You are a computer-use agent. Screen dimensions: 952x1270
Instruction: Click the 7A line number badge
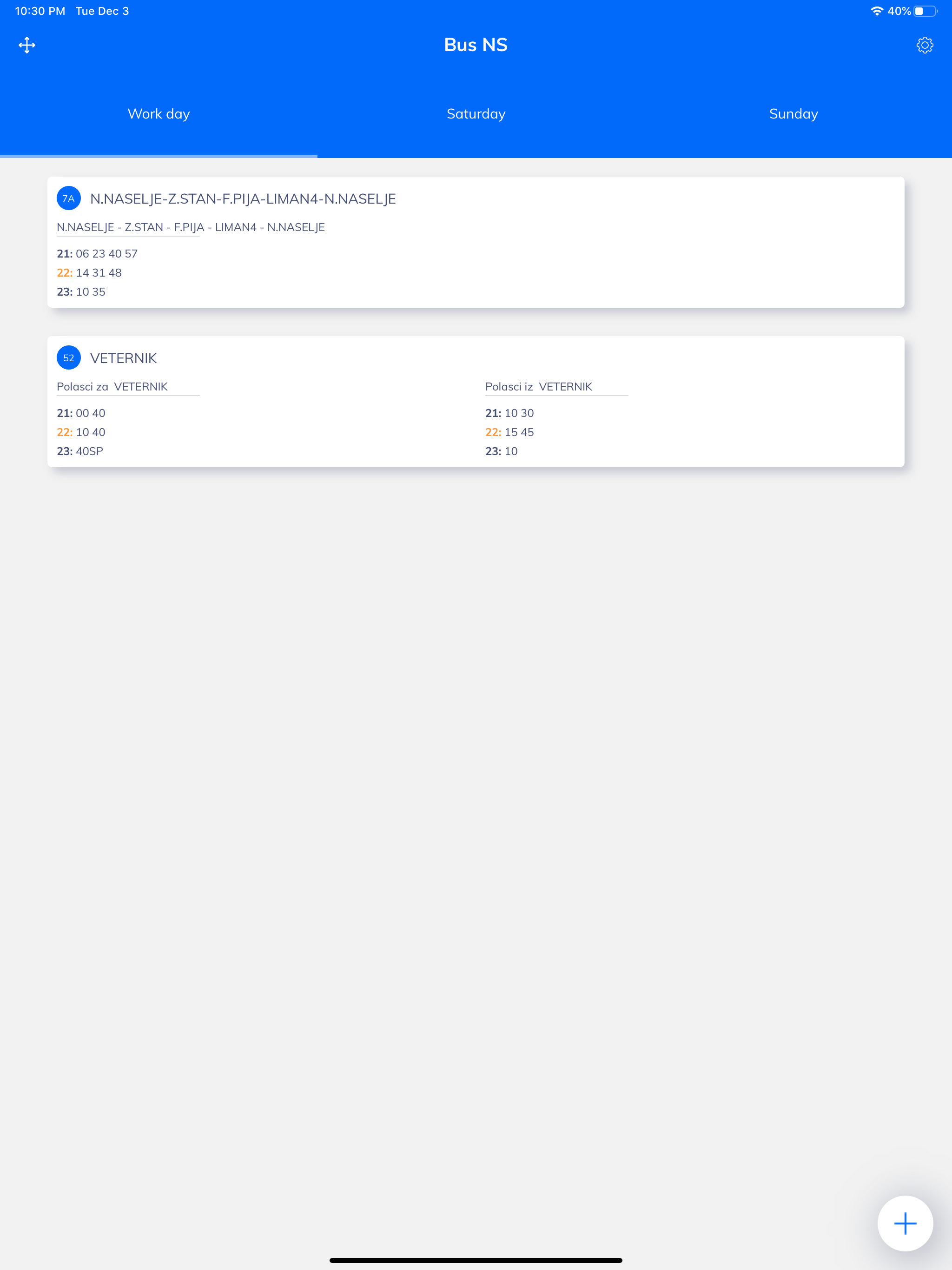click(x=69, y=198)
